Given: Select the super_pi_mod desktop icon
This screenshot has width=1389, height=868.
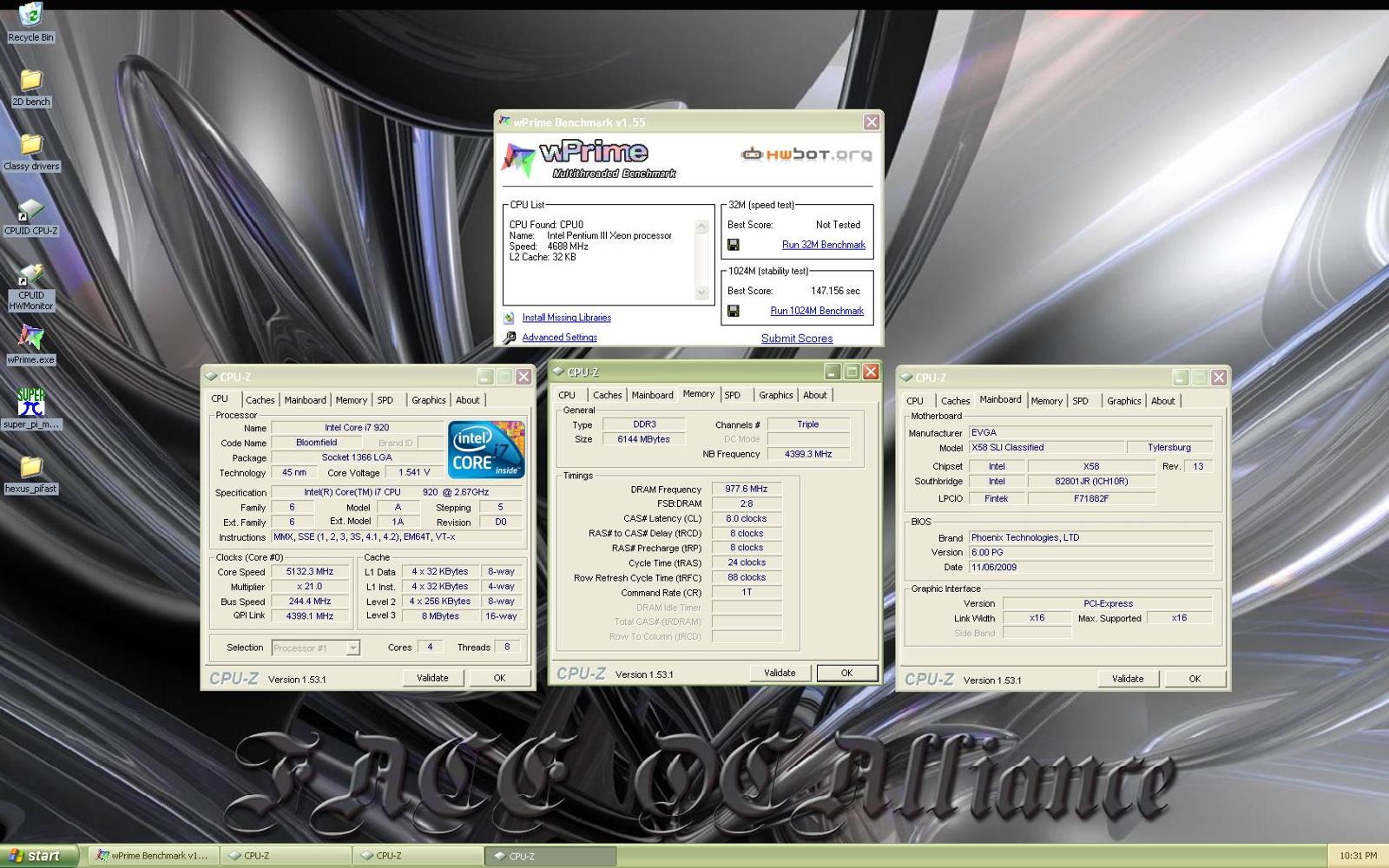Looking at the screenshot, I should (x=30, y=408).
